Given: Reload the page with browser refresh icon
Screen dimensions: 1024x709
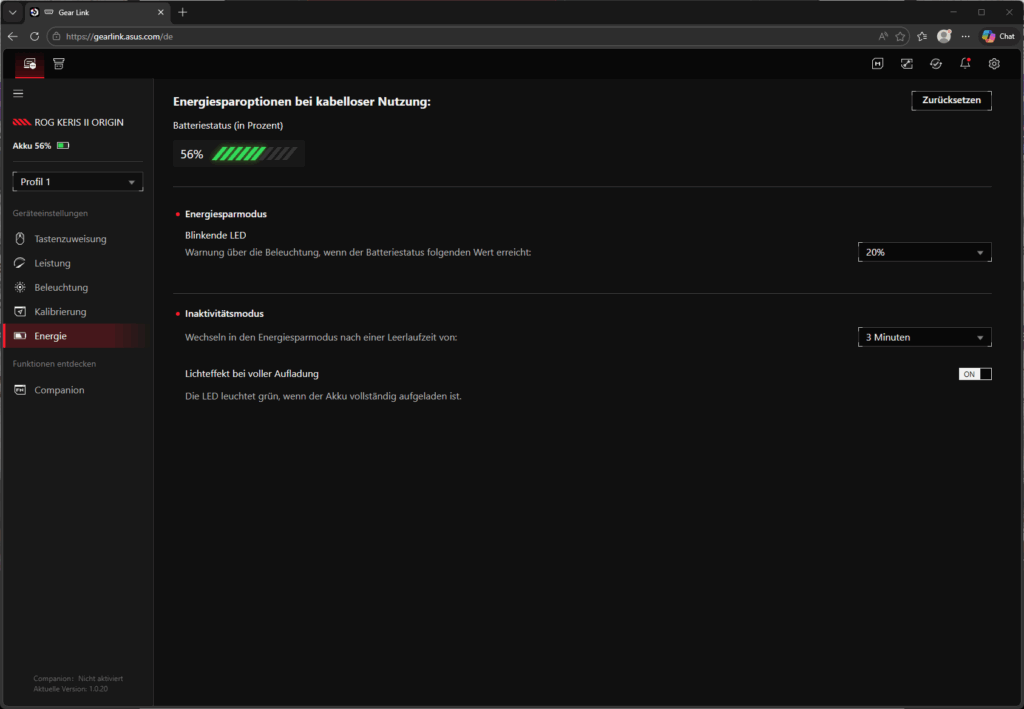Looking at the screenshot, I should coord(35,36).
